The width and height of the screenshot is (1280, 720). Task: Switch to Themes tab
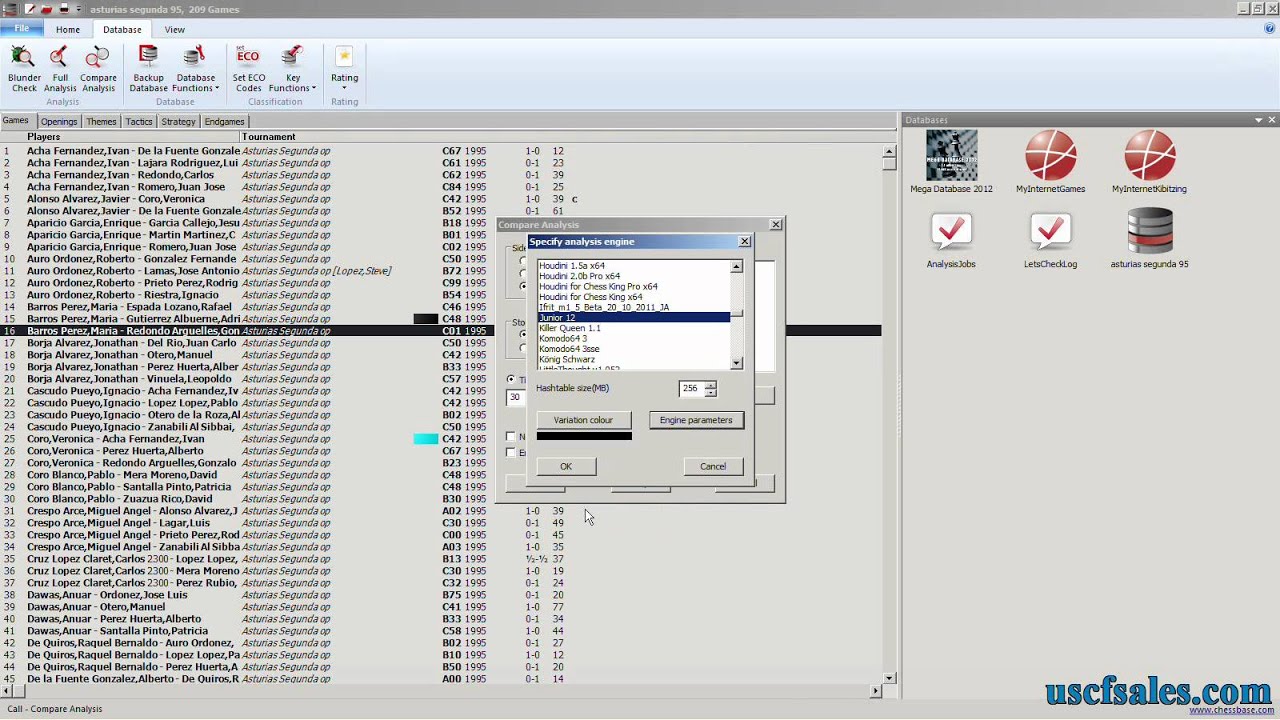(101, 122)
